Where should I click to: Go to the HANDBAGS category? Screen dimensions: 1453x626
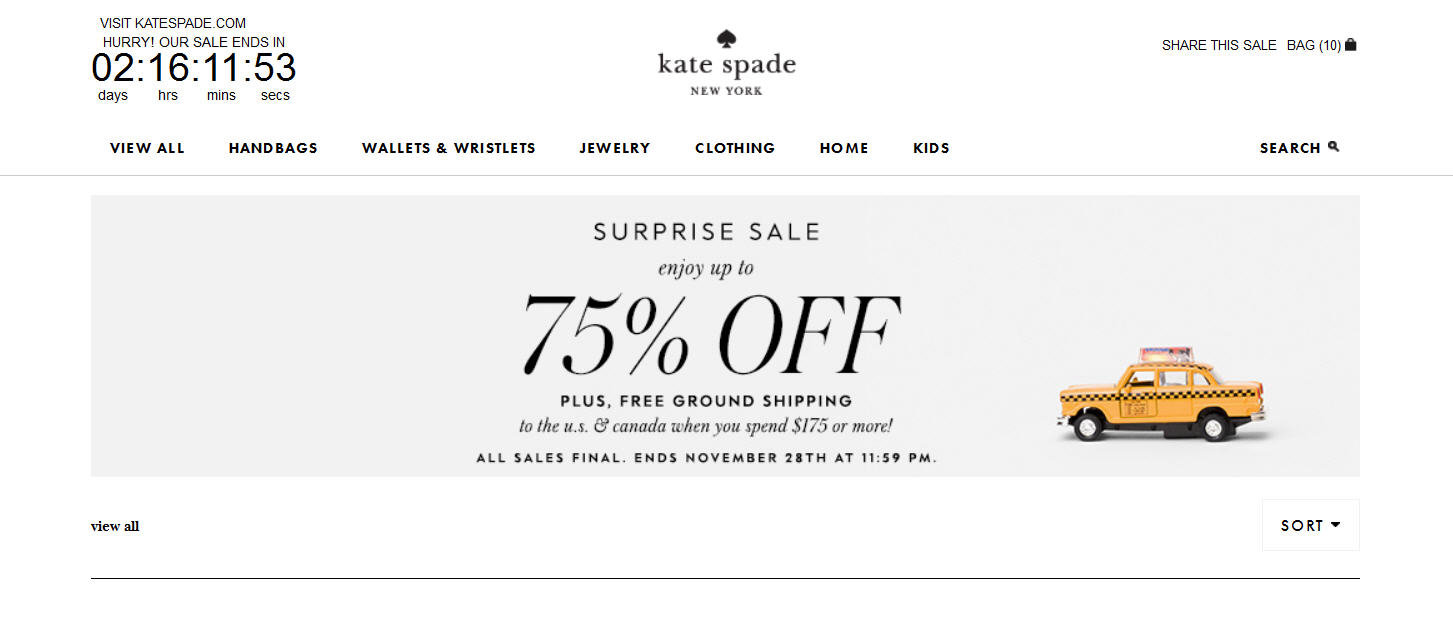[273, 148]
